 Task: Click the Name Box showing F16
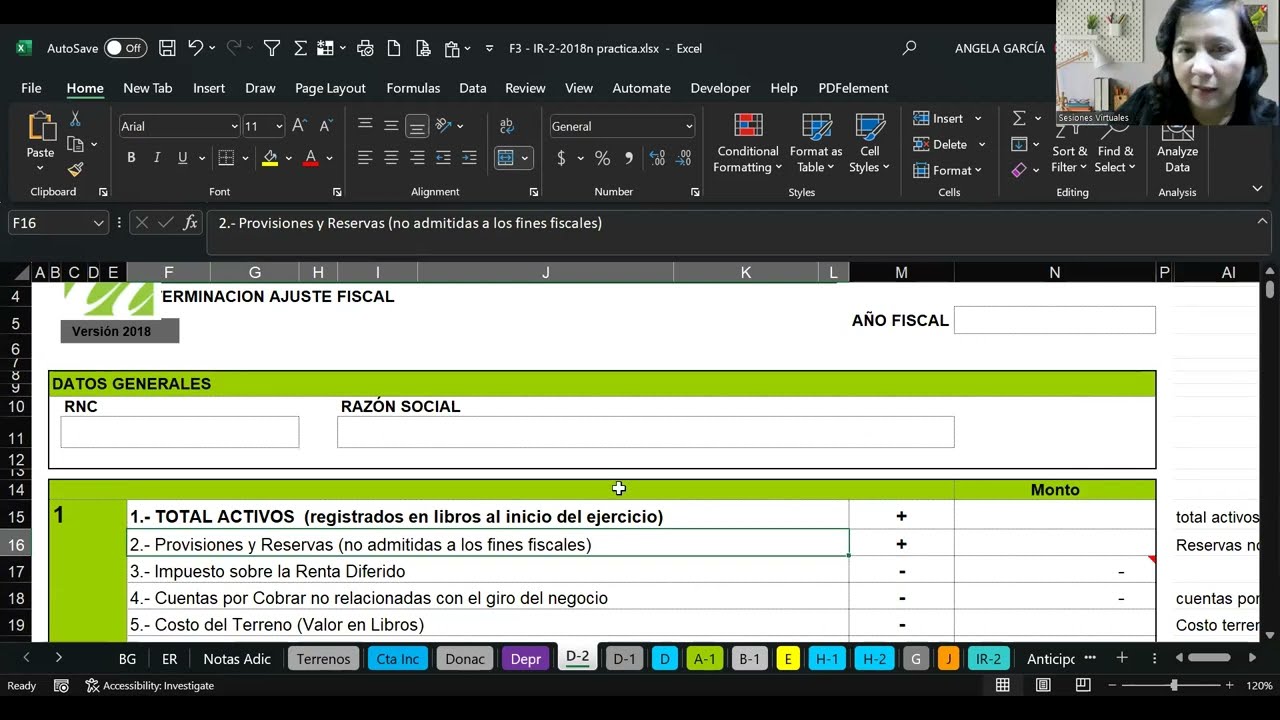tap(49, 223)
